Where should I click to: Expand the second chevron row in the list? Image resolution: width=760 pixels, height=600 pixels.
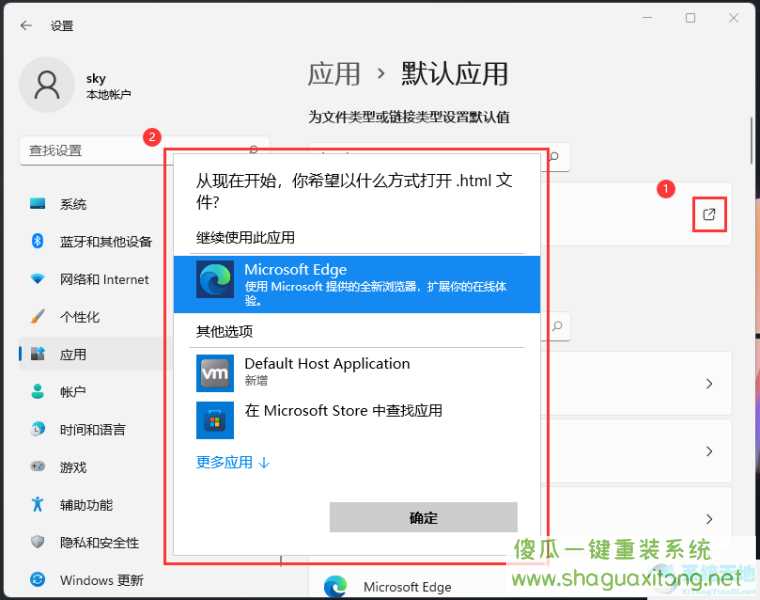pyautogui.click(x=709, y=452)
